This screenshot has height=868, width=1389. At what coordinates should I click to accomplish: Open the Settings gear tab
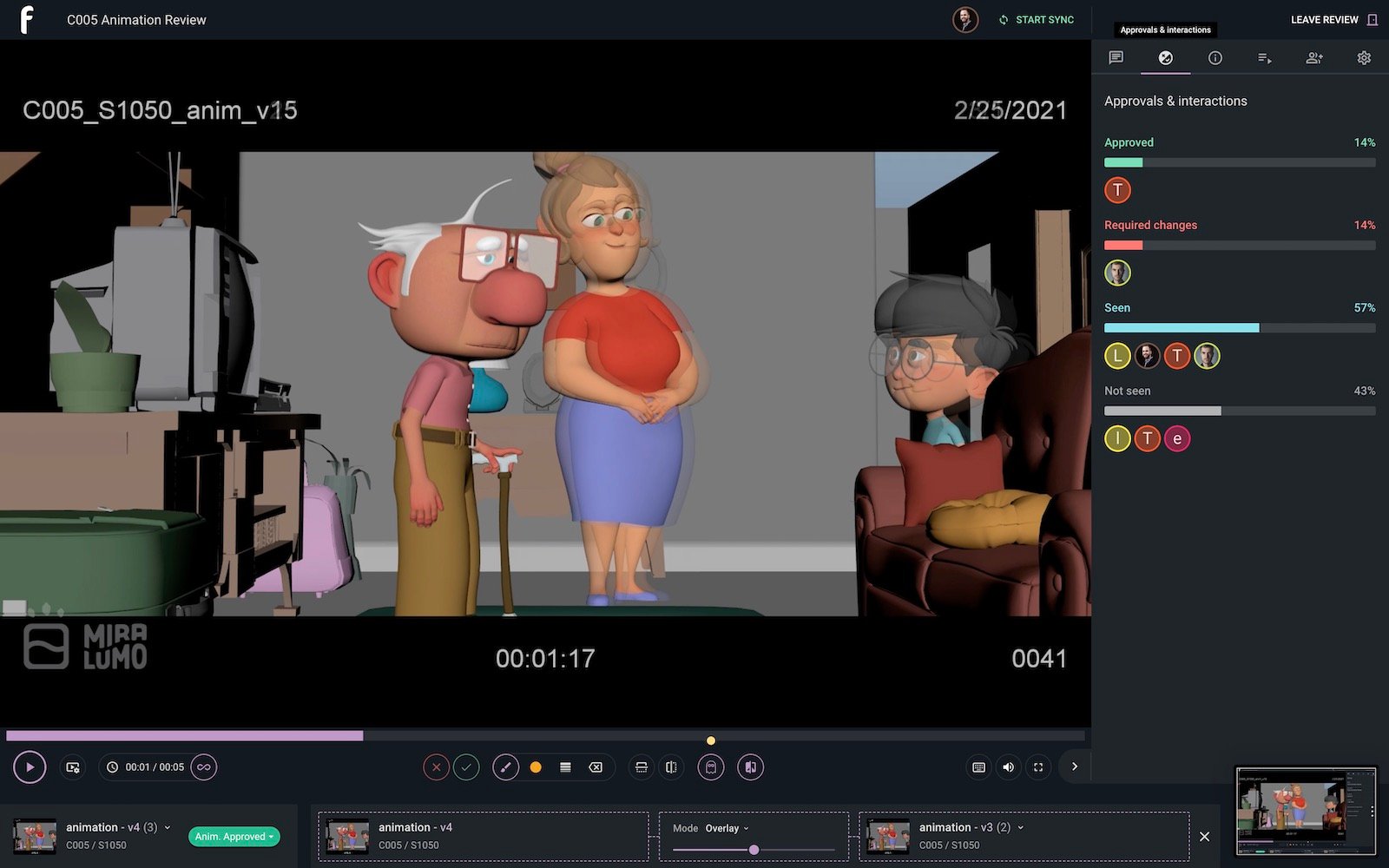[x=1364, y=57]
